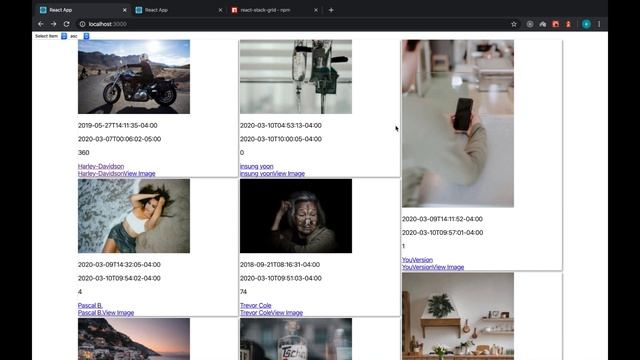Click the person holding phone photo
The width and height of the screenshot is (640, 360).
pyautogui.click(x=458, y=123)
